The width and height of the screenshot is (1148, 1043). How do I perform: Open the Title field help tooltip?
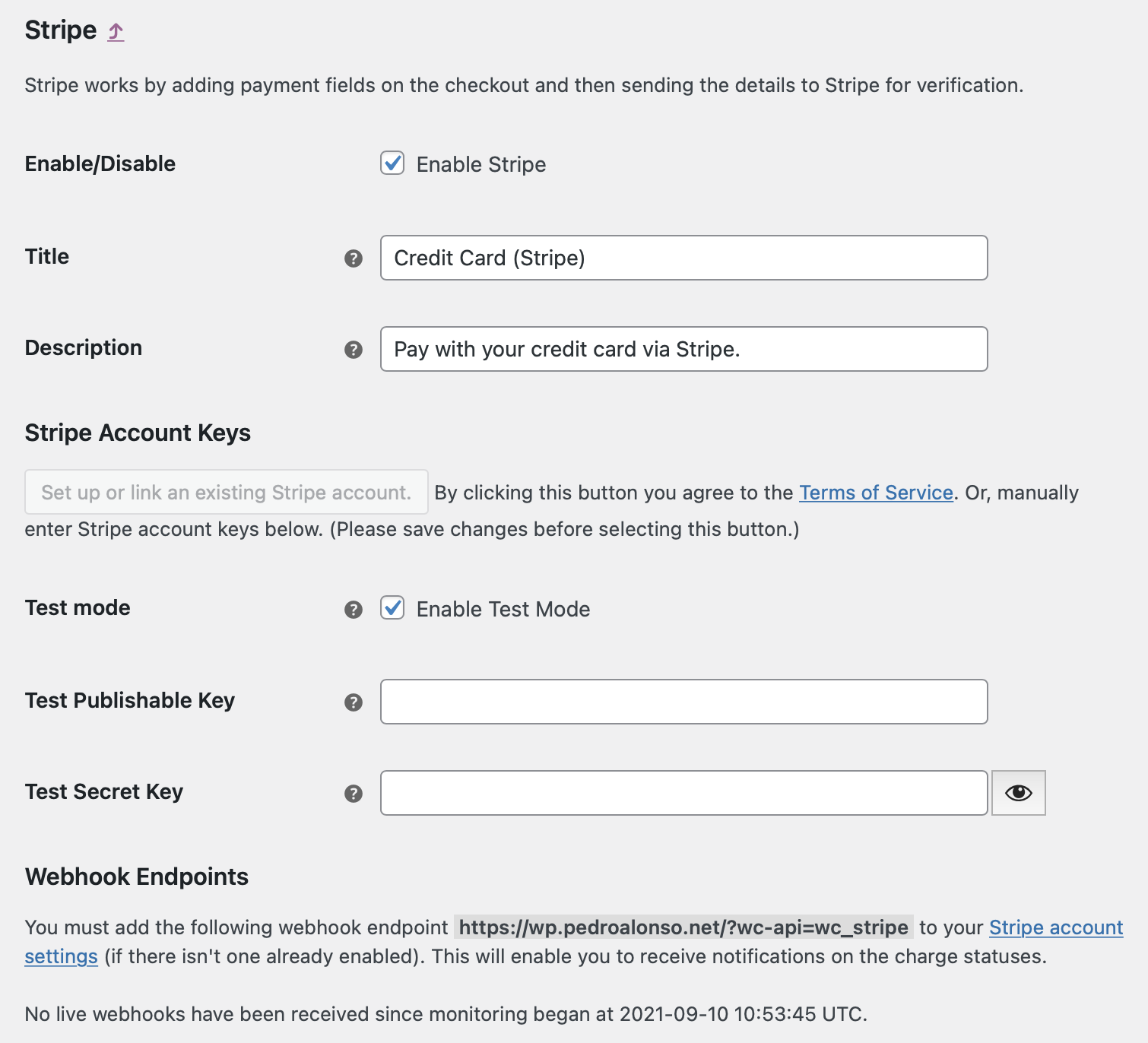[352, 258]
